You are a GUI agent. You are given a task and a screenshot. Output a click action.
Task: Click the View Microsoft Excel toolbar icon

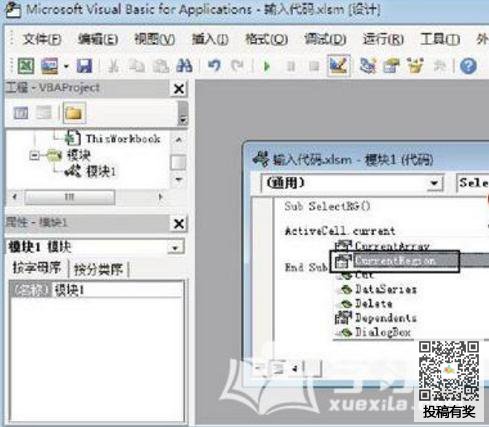point(26,66)
